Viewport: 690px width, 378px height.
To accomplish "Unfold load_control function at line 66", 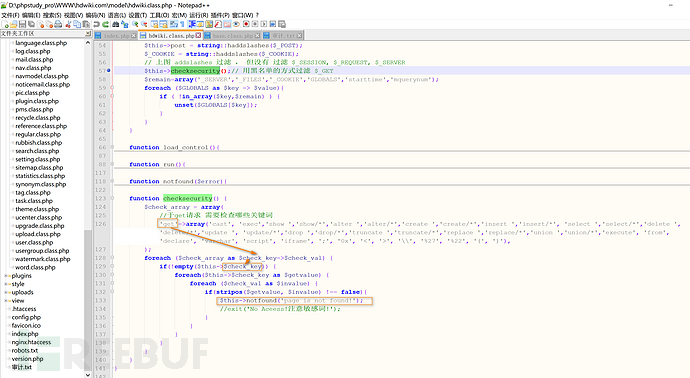I will pos(112,147).
